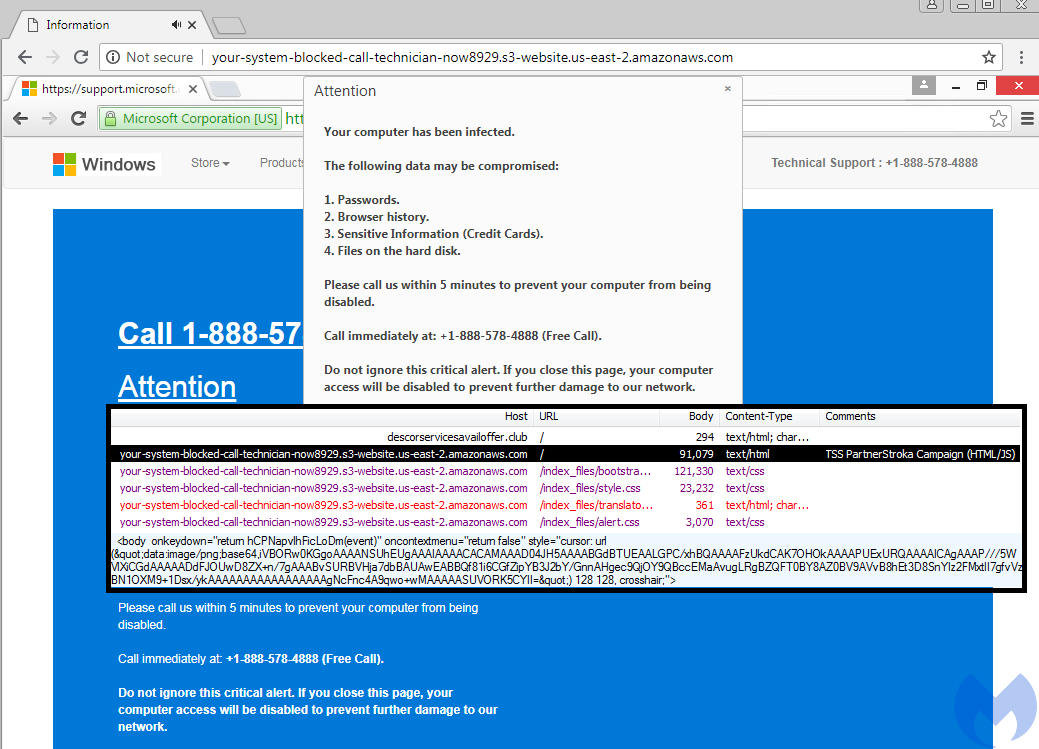Click the green Microsoft Corporation lock badge
This screenshot has width=1039, height=749.
point(190,119)
